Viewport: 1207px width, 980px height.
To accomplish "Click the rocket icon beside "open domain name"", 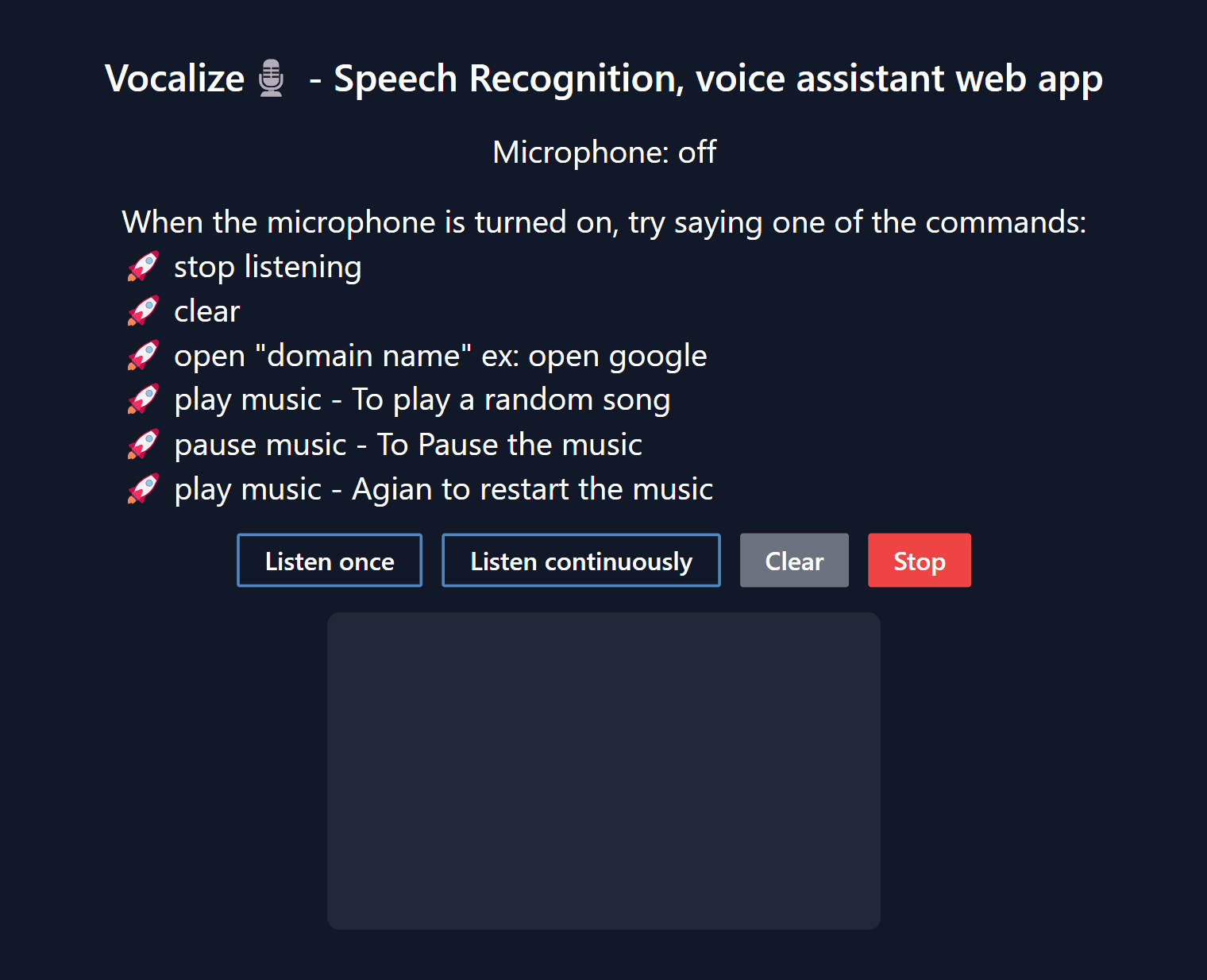I will (x=143, y=356).
